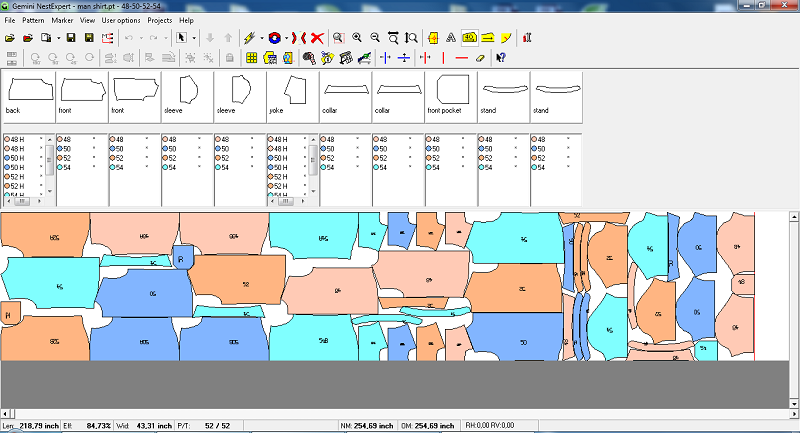Open the View menu
This screenshot has width=800, height=433.
coord(87,20)
